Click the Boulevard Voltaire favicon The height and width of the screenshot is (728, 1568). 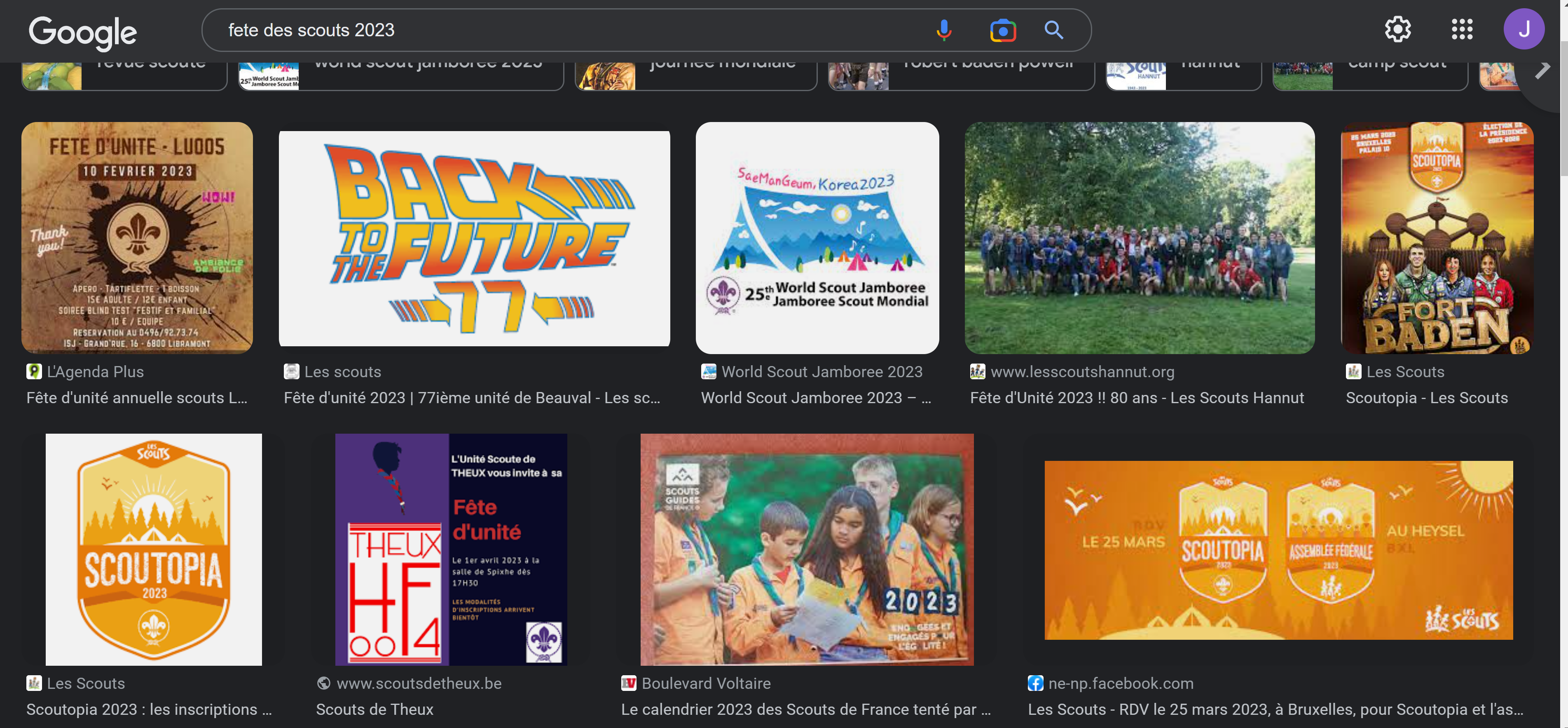click(x=629, y=683)
